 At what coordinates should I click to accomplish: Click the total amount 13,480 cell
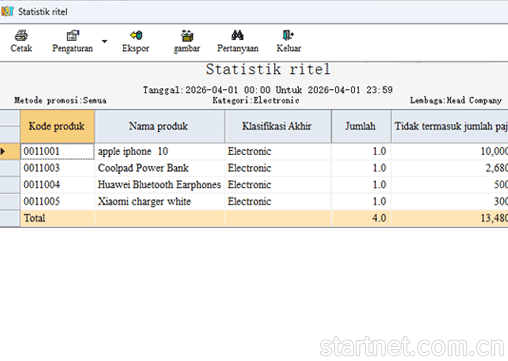[x=450, y=218]
